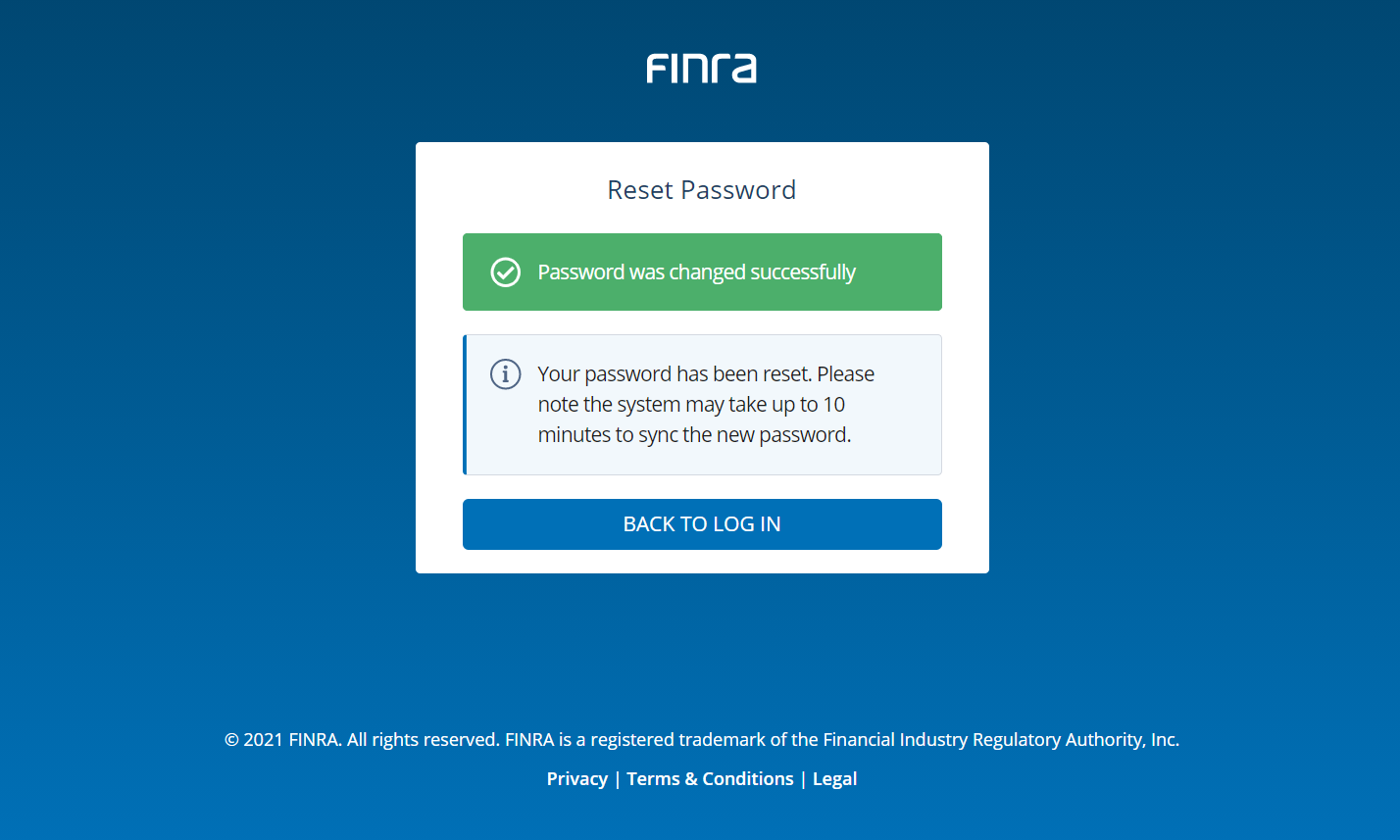This screenshot has width=1400, height=840.
Task: Follow the Legal footer link
Action: pos(834,779)
